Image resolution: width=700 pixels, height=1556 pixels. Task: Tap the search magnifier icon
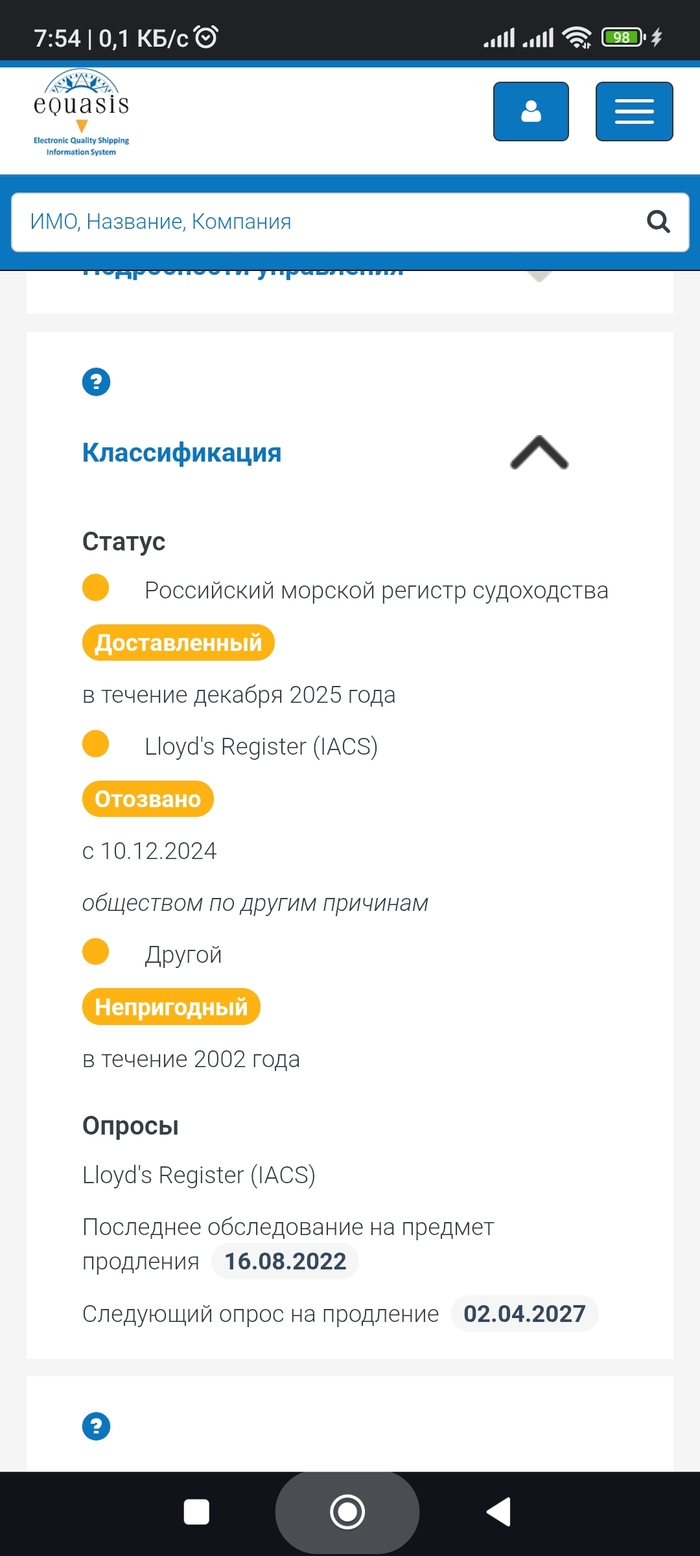click(658, 221)
